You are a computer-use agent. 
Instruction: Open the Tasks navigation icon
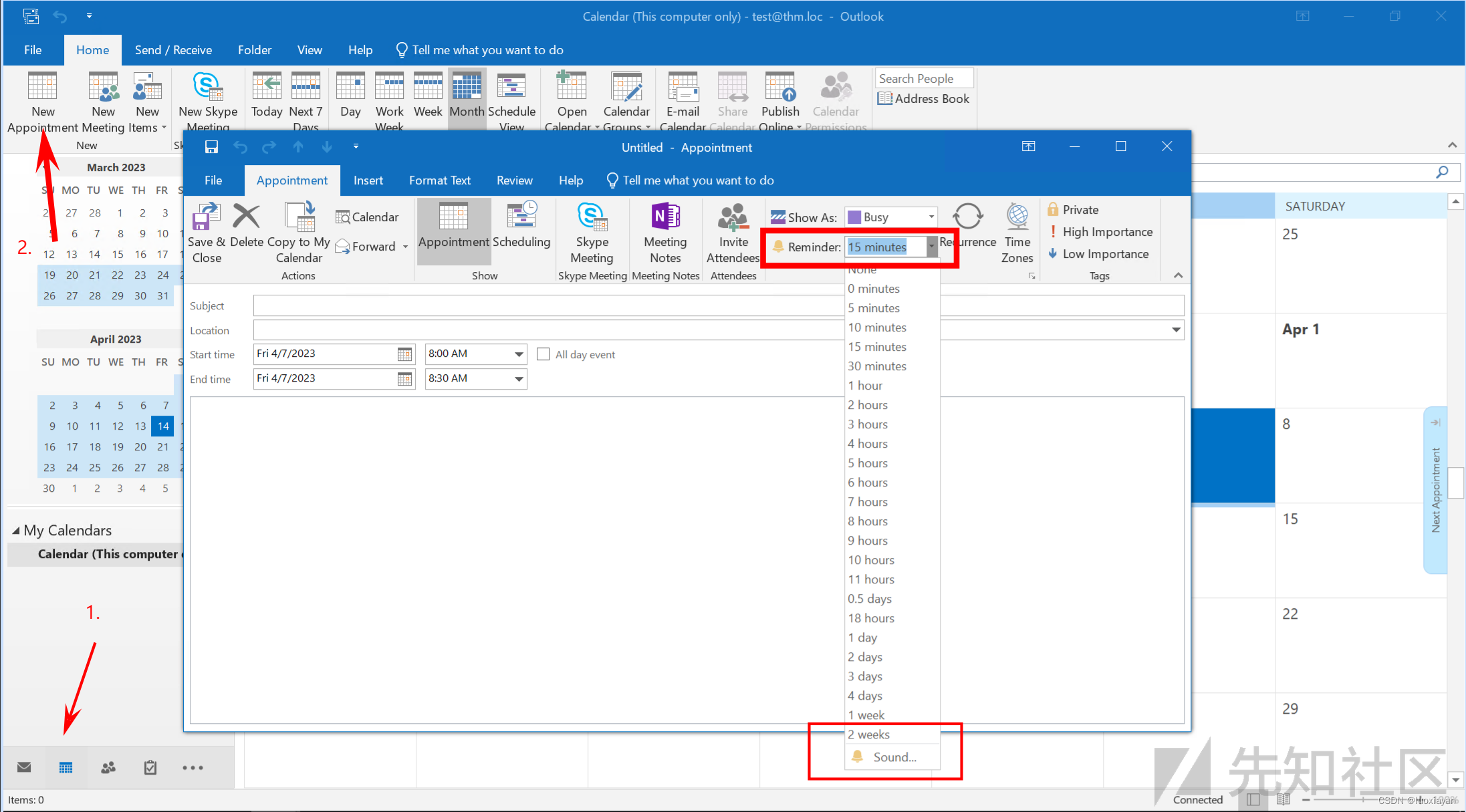tap(150, 767)
